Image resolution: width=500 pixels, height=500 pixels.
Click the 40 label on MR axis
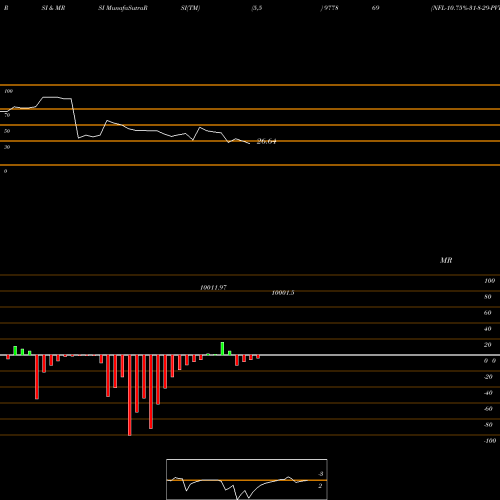click(x=488, y=329)
